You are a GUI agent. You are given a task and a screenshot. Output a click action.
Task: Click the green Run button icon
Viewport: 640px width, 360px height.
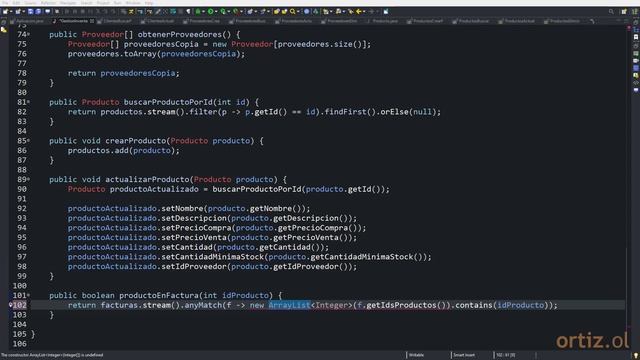click(210, 11)
